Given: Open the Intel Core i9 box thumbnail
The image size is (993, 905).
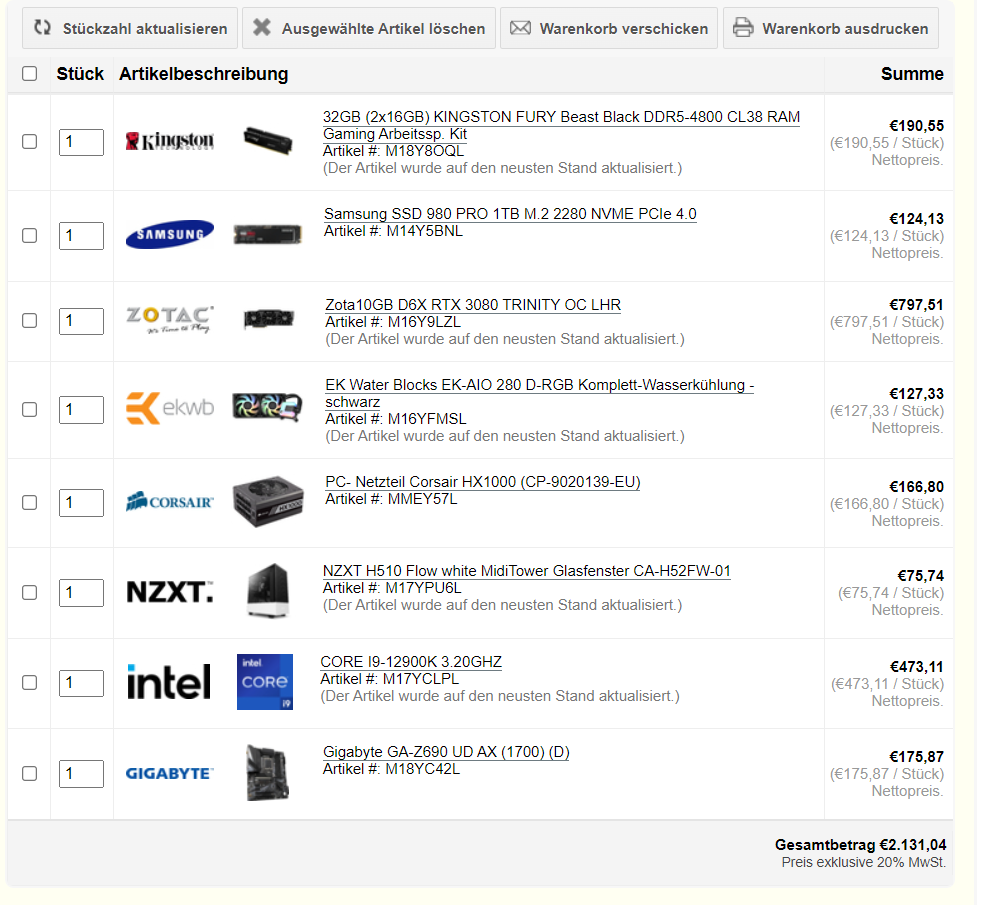Looking at the screenshot, I should click(265, 681).
